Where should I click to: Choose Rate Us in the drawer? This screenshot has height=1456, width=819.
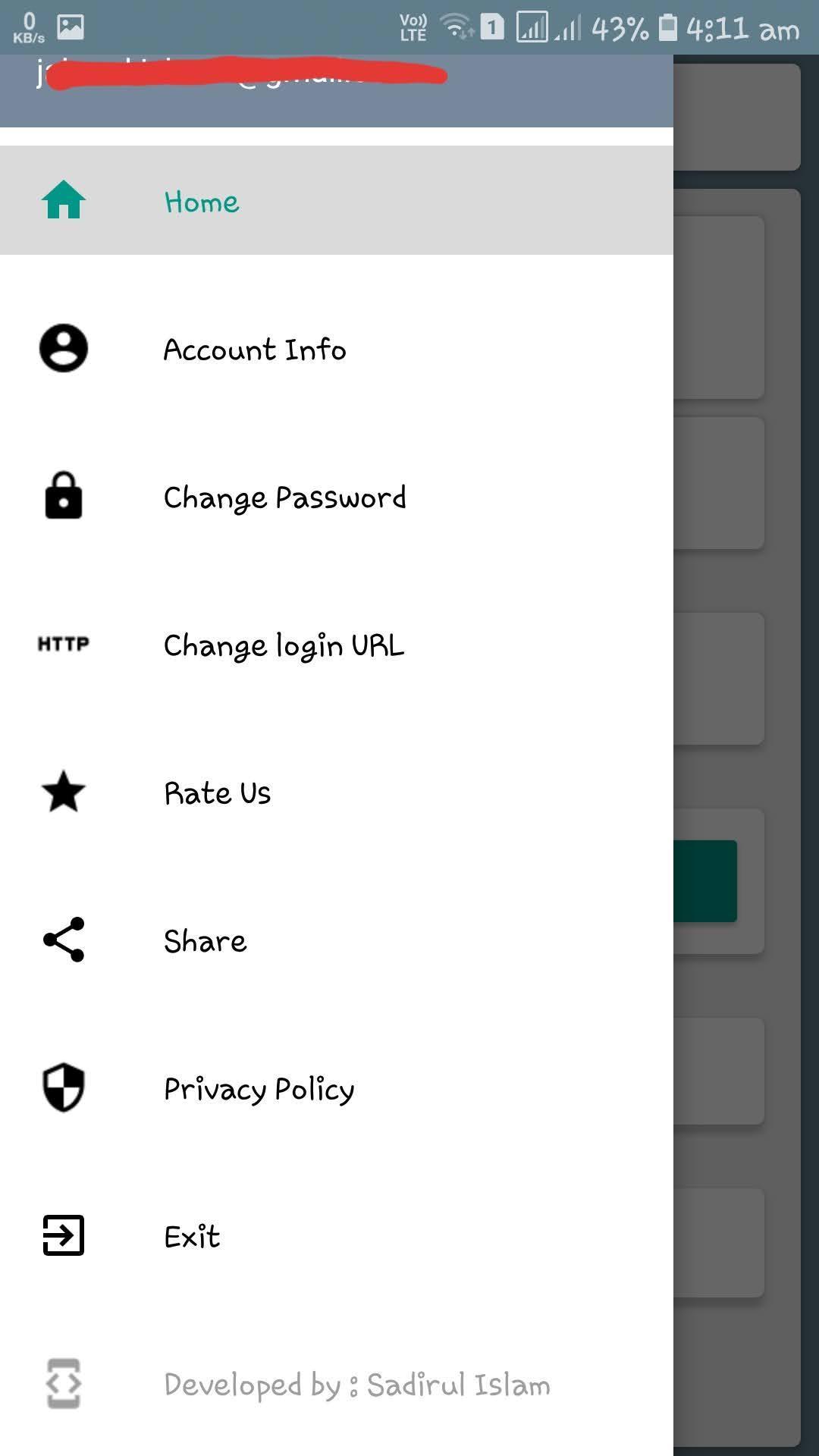coord(337,792)
